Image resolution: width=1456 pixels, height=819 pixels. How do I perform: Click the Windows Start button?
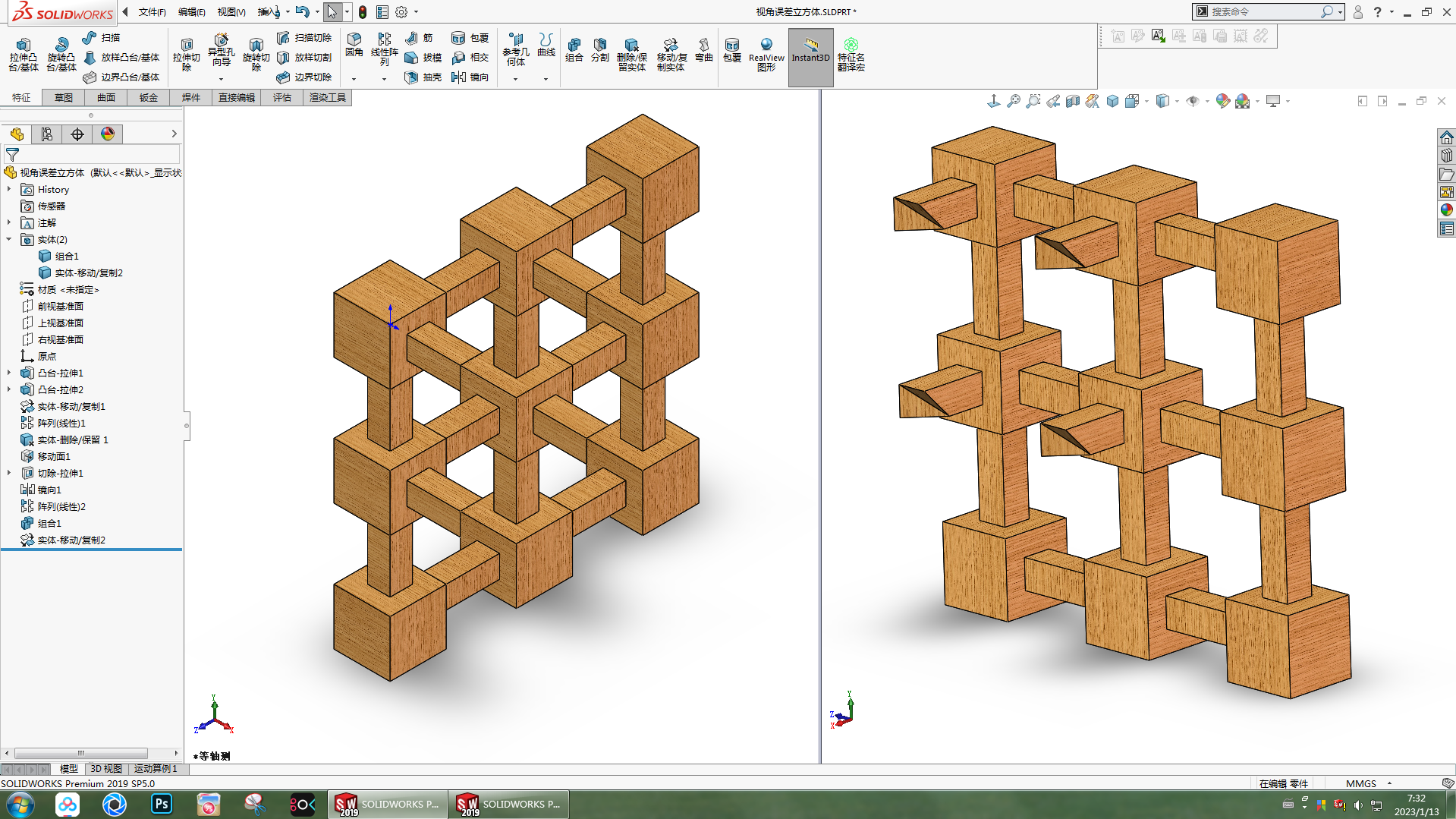(x=20, y=804)
